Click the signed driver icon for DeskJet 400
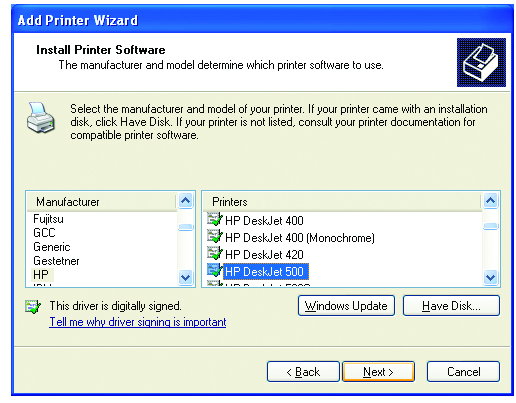 pyautogui.click(x=215, y=219)
